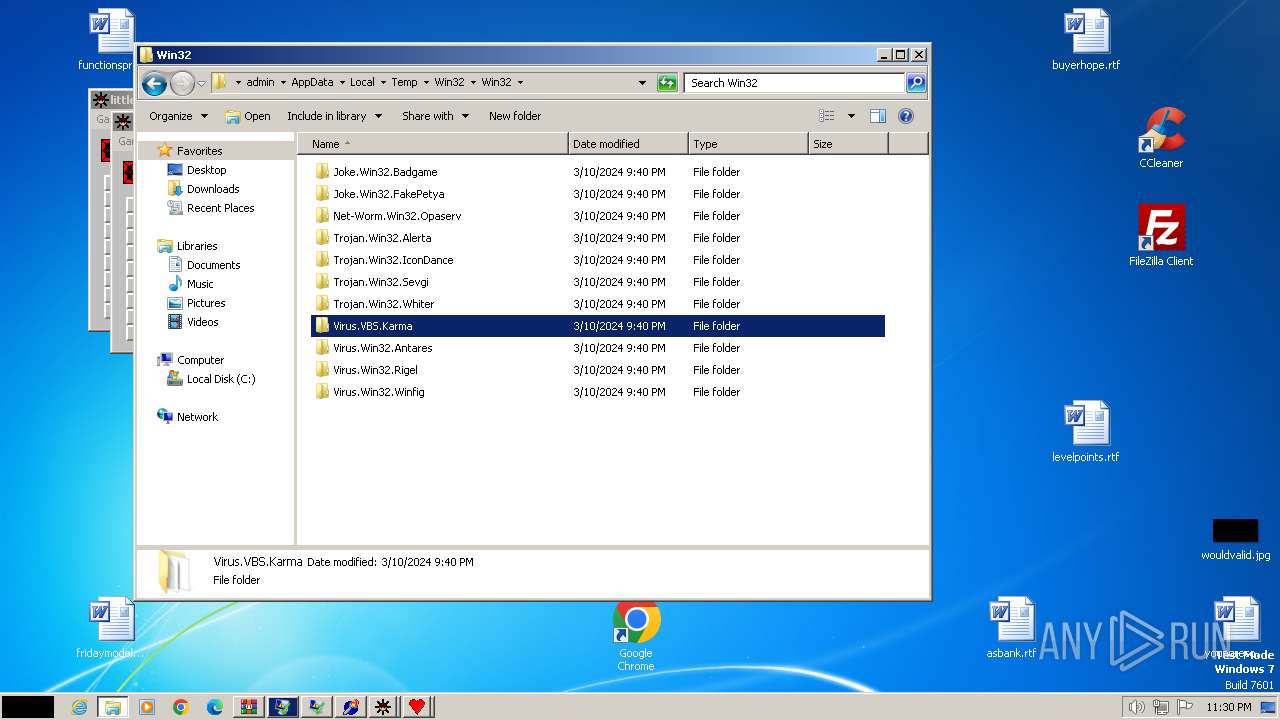Screen dimensions: 1280x720
Task: Click the Change your view icon
Action: (x=827, y=116)
